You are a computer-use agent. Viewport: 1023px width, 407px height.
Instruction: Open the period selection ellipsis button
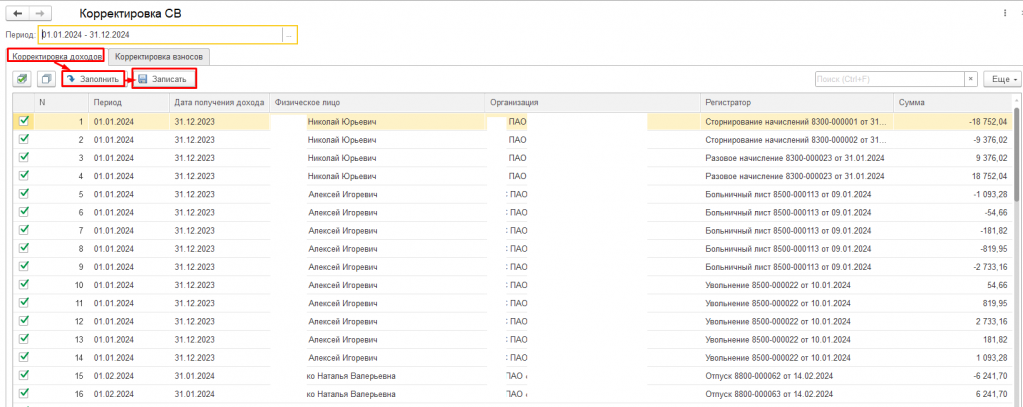[290, 35]
